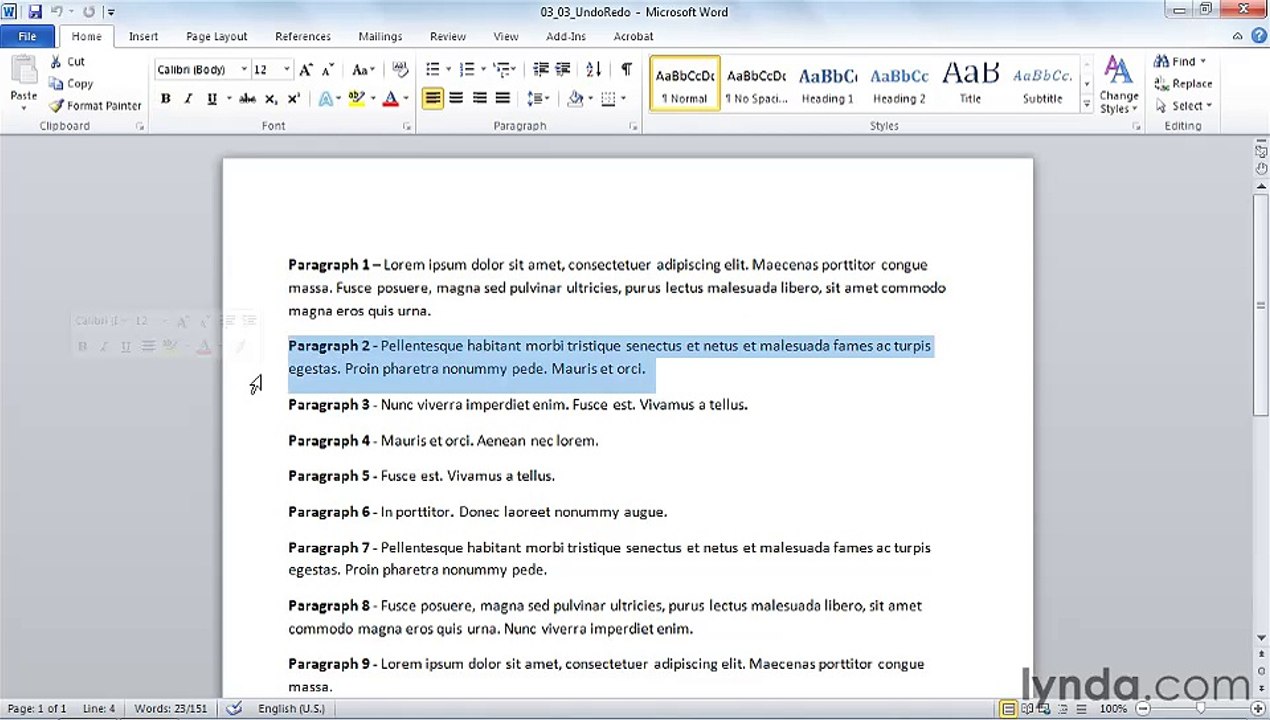Toggle Show/Hide paragraph marks
The image size is (1270, 720).
point(626,69)
